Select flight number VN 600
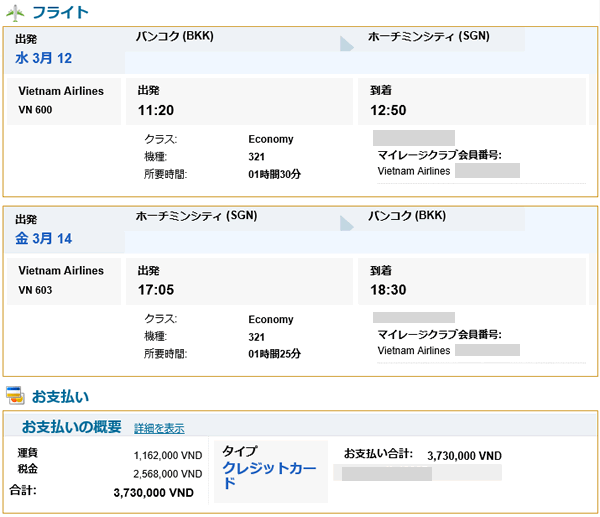Viewport: 600px width, 517px height. (x=35, y=110)
